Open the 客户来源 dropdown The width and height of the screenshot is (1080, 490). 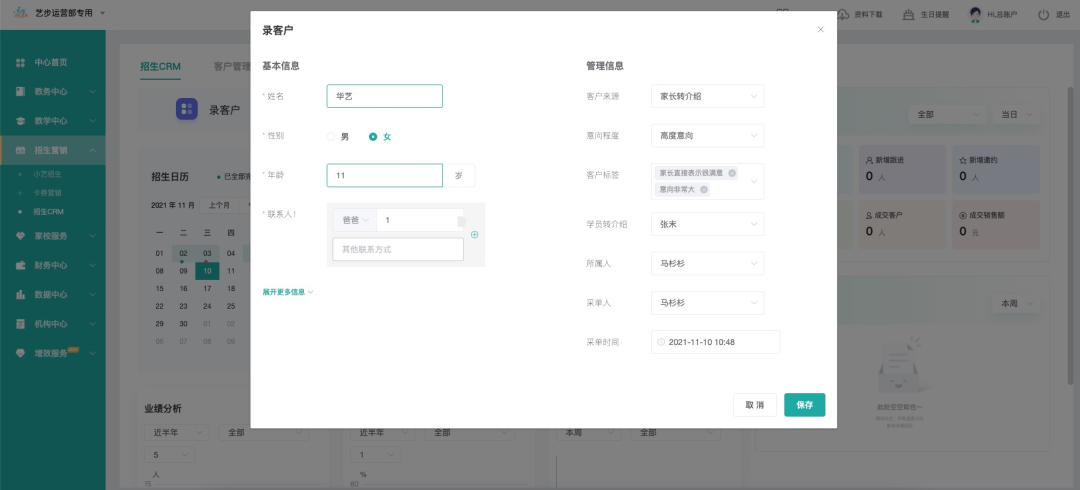(707, 96)
